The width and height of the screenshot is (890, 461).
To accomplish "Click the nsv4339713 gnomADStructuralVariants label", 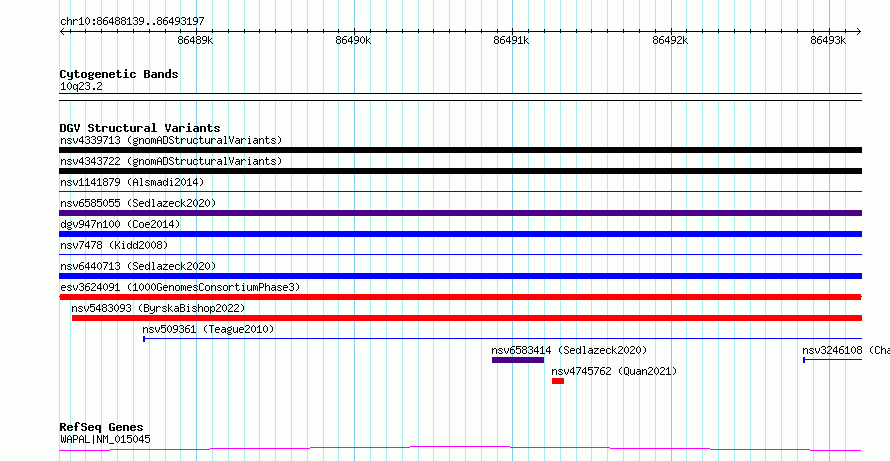I will [171, 140].
